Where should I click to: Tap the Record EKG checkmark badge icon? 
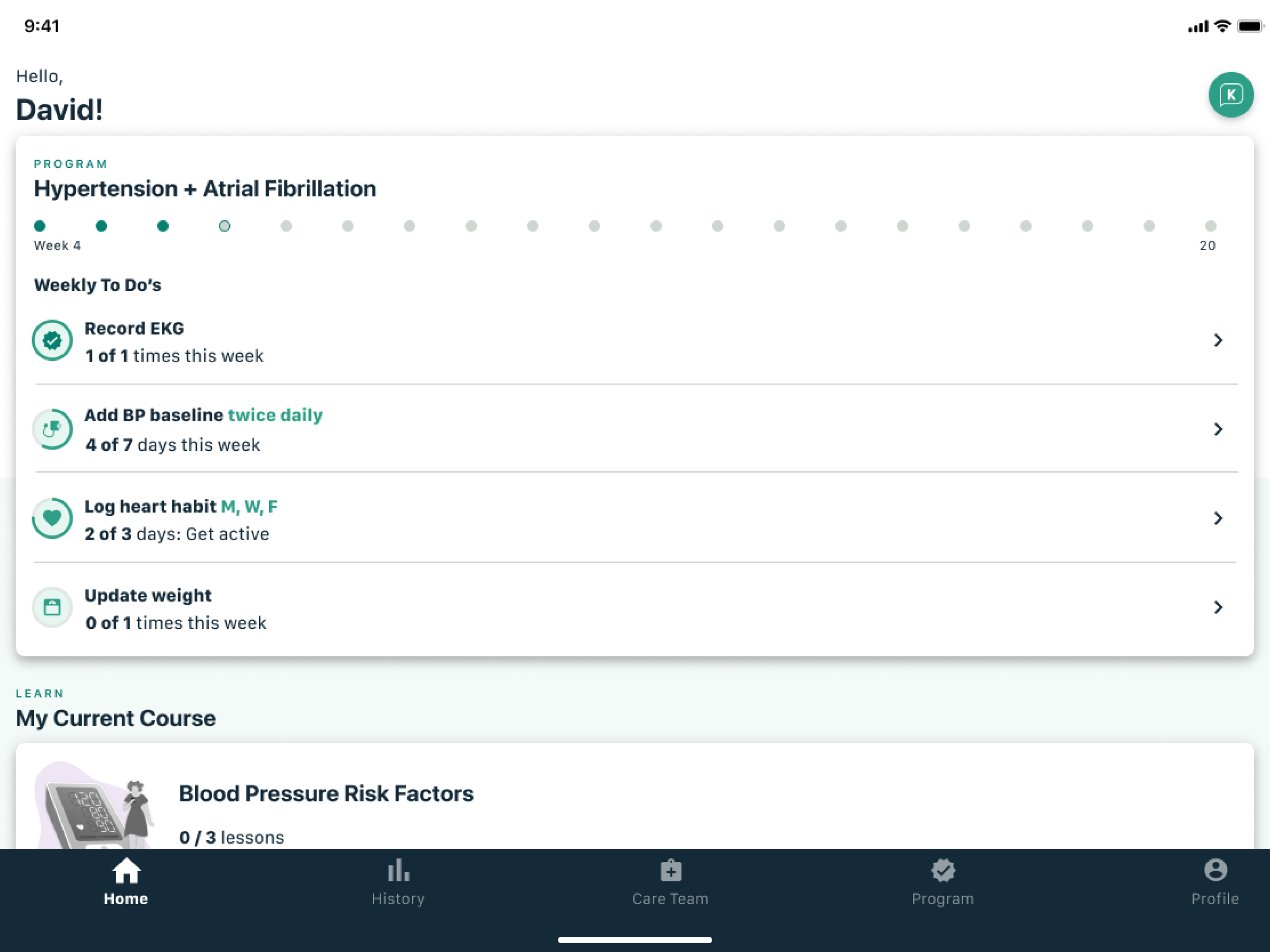click(x=52, y=340)
